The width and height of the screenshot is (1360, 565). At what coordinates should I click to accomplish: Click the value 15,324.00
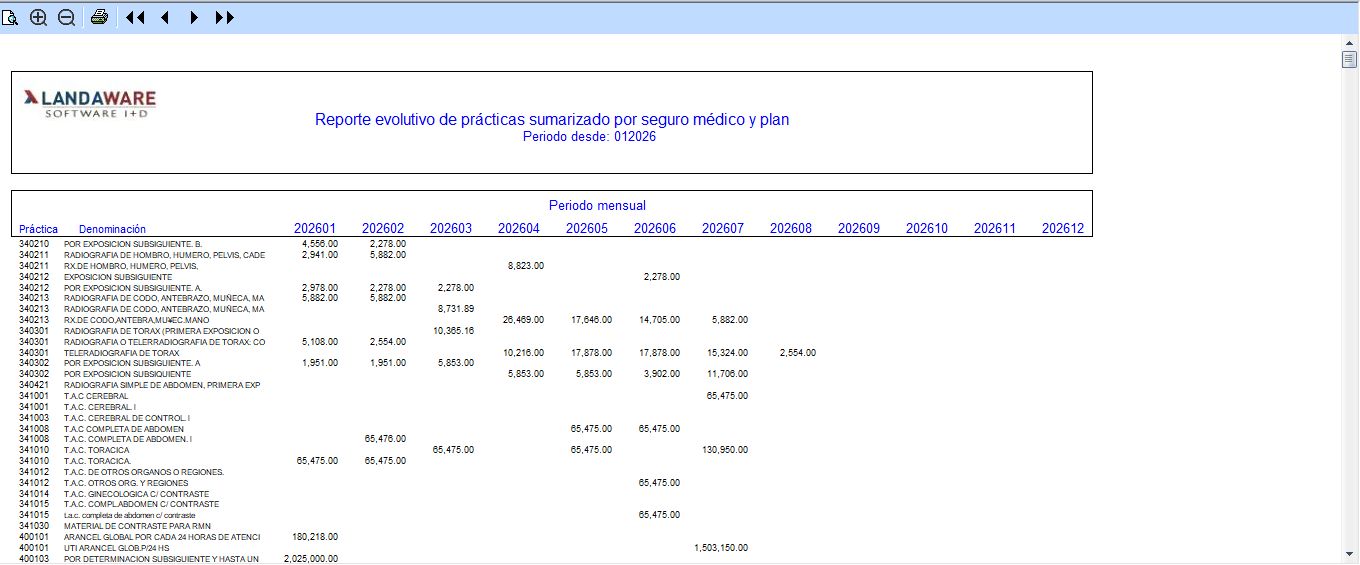pos(727,353)
